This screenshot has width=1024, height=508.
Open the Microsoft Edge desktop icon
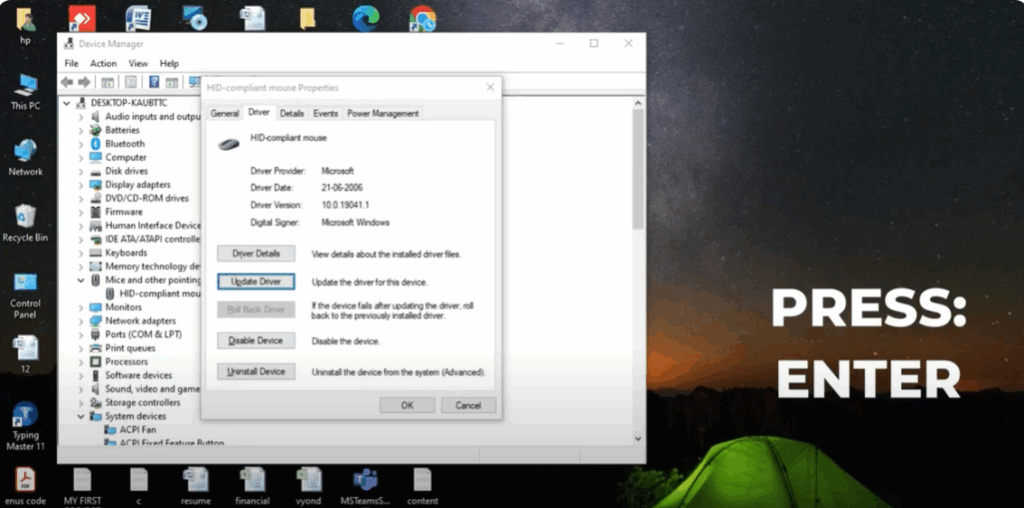tap(366, 18)
